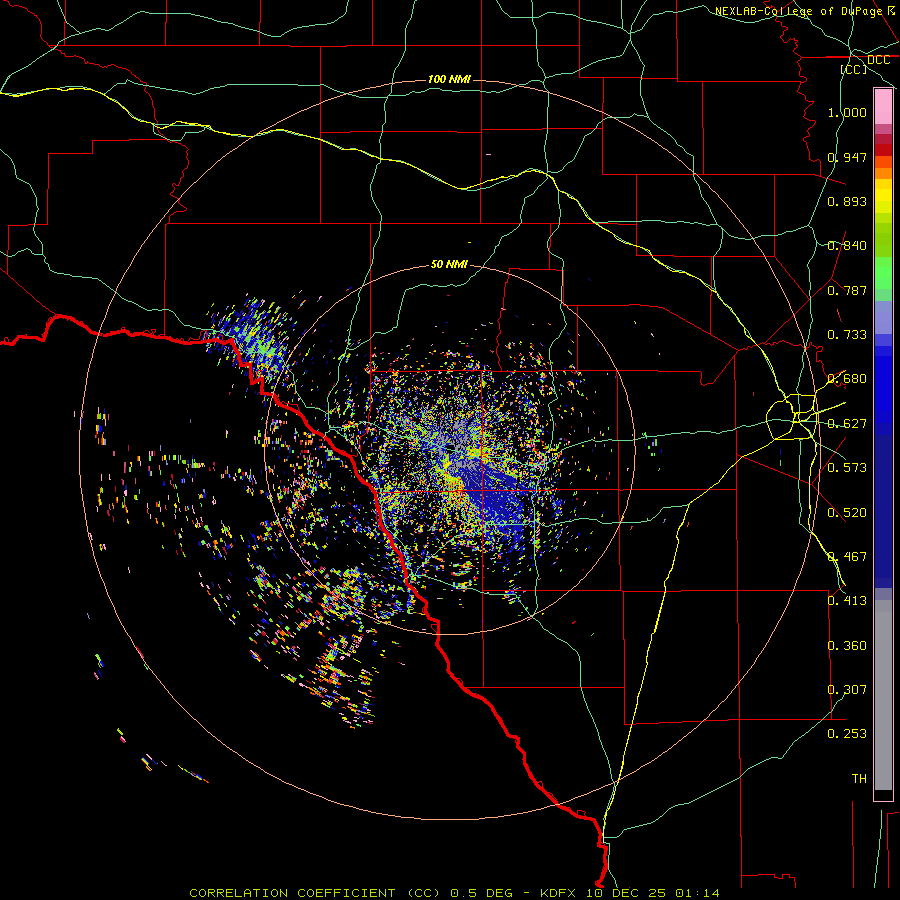Pick the bright green color bar segment
This screenshot has width=900, height=900.
pyautogui.click(x=883, y=273)
